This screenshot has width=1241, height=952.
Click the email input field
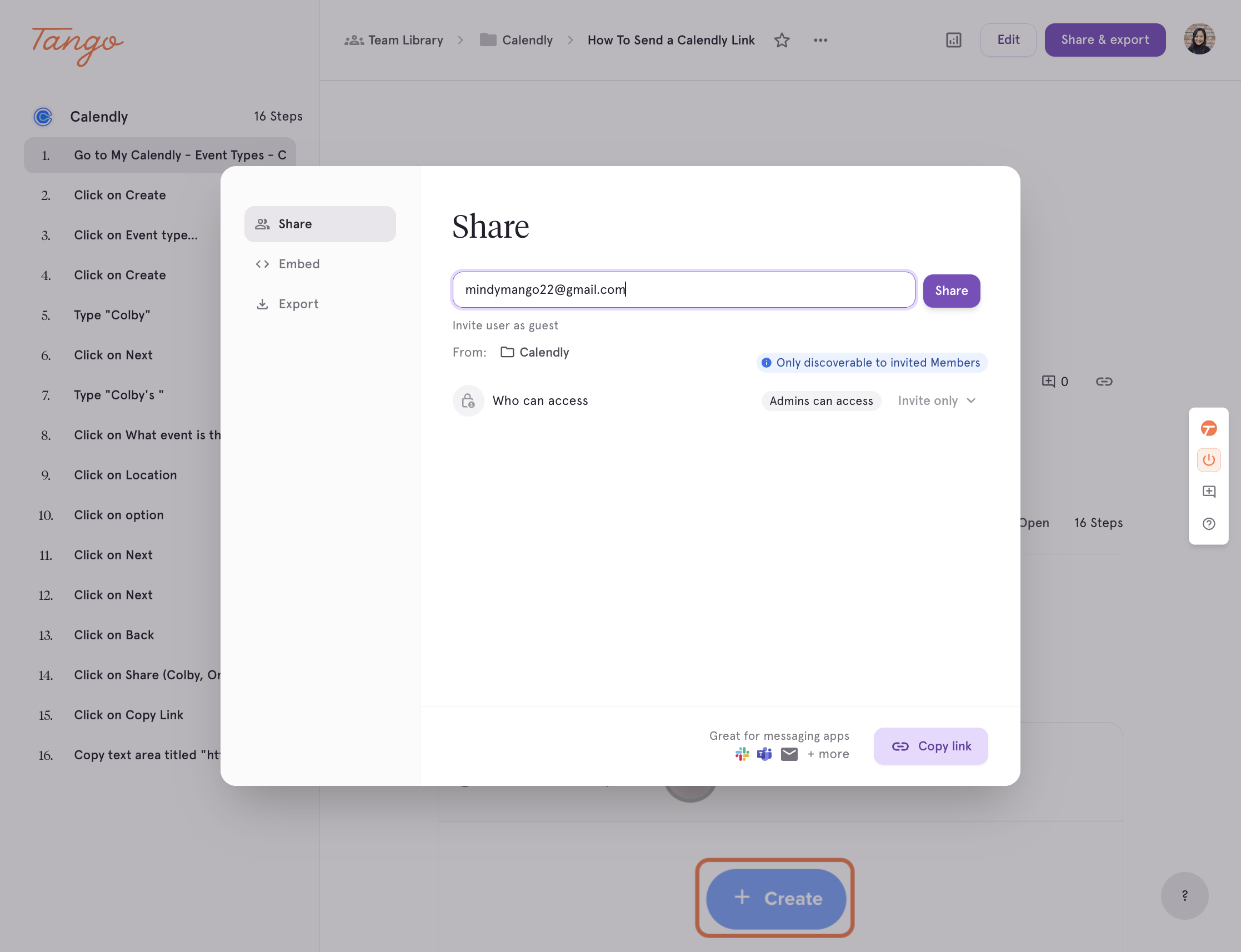pos(683,289)
